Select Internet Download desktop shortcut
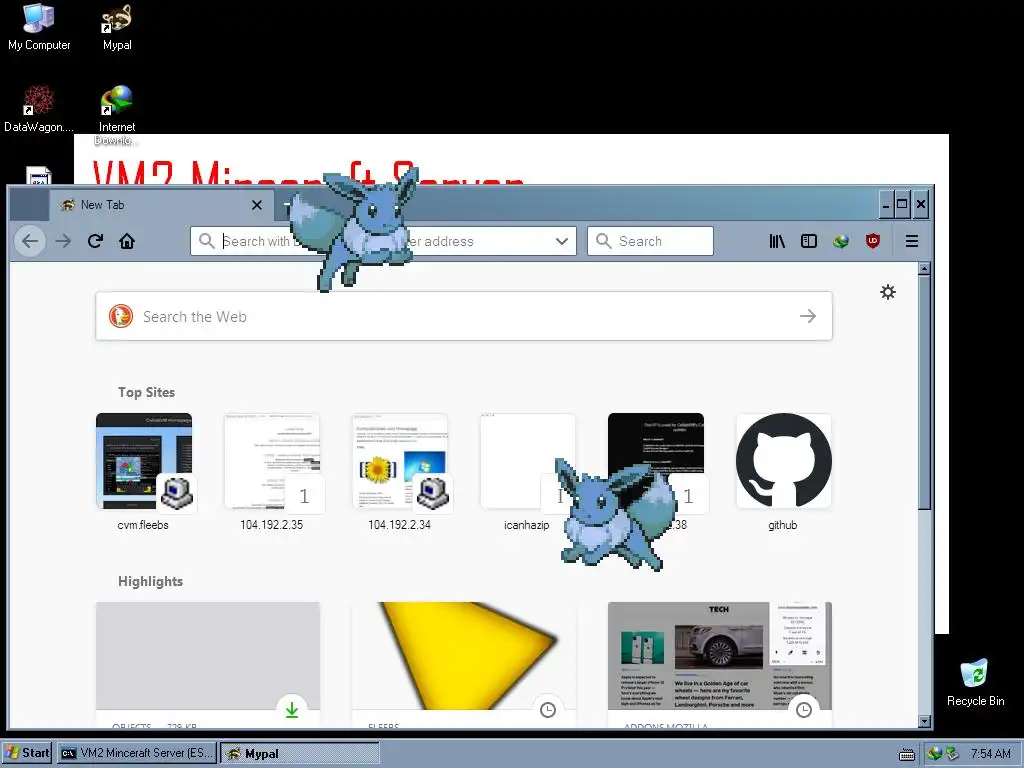Screen dimensions: 1024x768 (117, 116)
